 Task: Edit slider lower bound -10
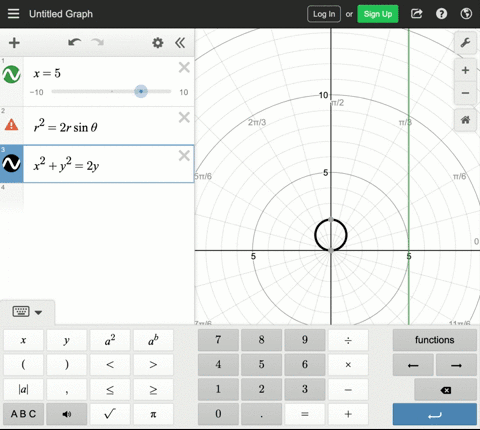click(x=36, y=92)
